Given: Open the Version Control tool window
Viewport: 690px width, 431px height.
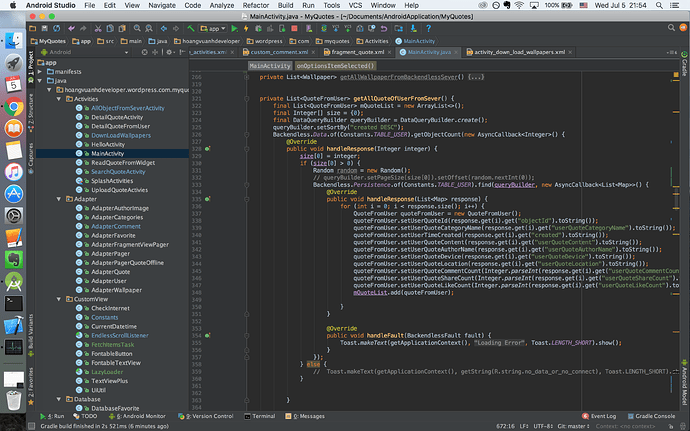Looking at the screenshot, I should tap(206, 416).
